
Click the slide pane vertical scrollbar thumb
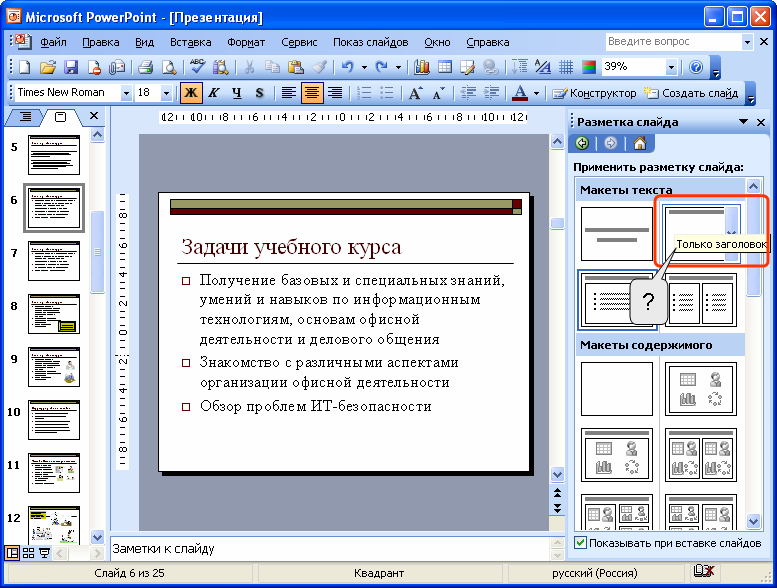pos(557,223)
